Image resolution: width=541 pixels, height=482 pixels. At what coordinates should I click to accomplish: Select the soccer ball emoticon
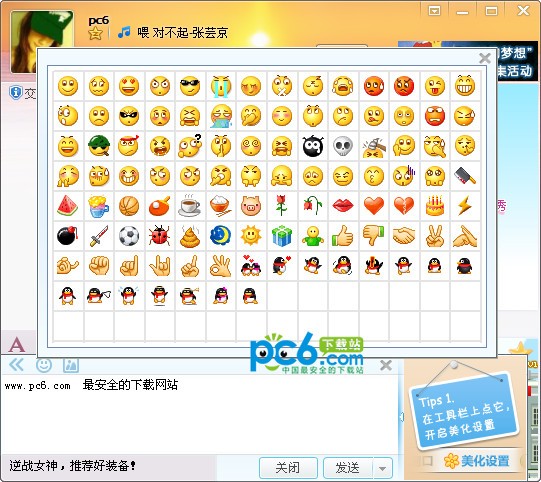point(129,236)
